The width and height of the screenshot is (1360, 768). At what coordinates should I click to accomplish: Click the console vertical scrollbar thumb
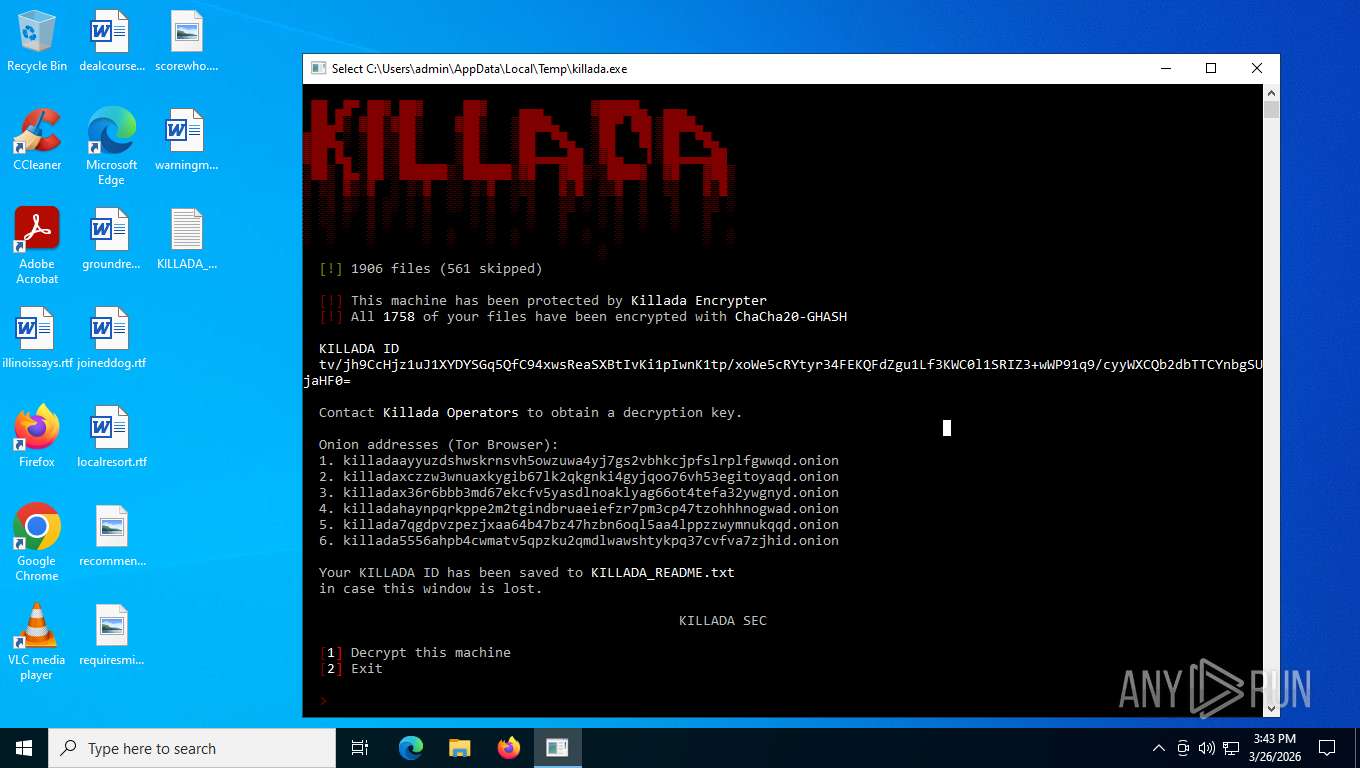click(1271, 109)
